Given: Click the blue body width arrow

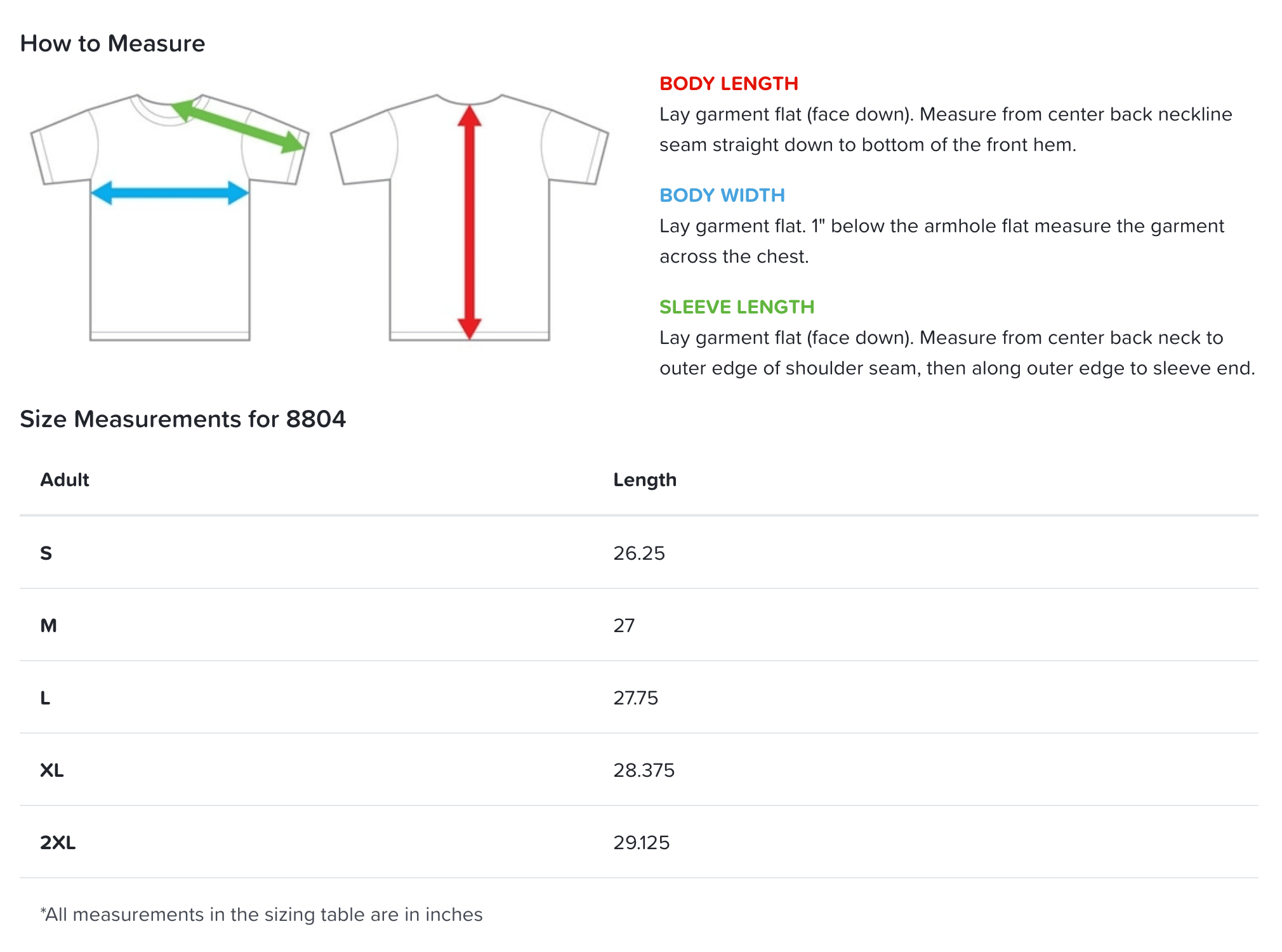Looking at the screenshot, I should click(169, 193).
